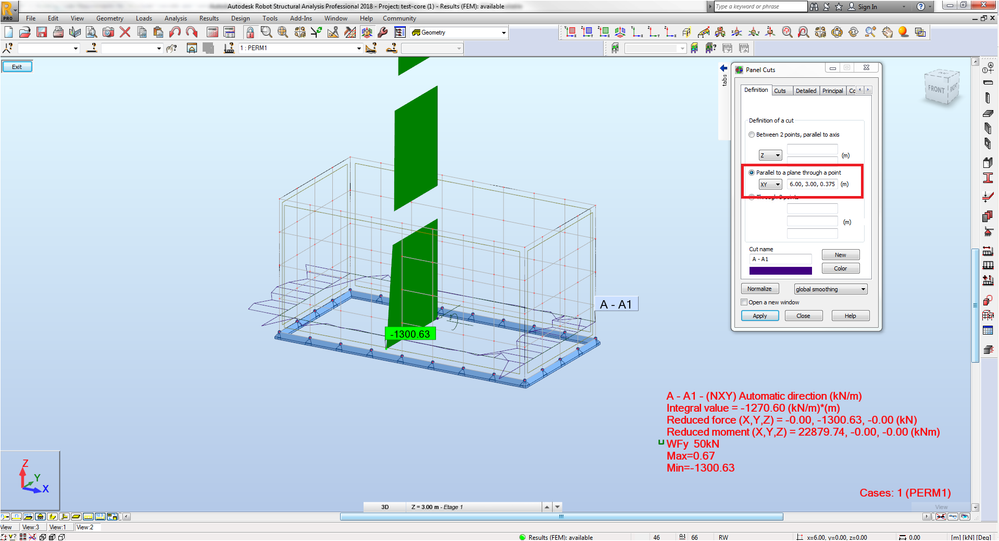Open the Results menu
999x541 pixels.
coord(209,18)
